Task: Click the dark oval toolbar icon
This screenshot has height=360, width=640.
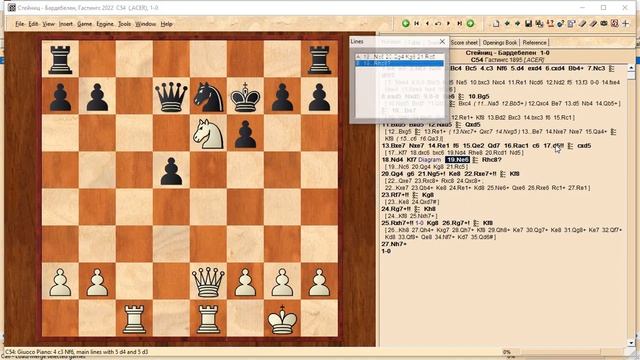Action: [604, 24]
